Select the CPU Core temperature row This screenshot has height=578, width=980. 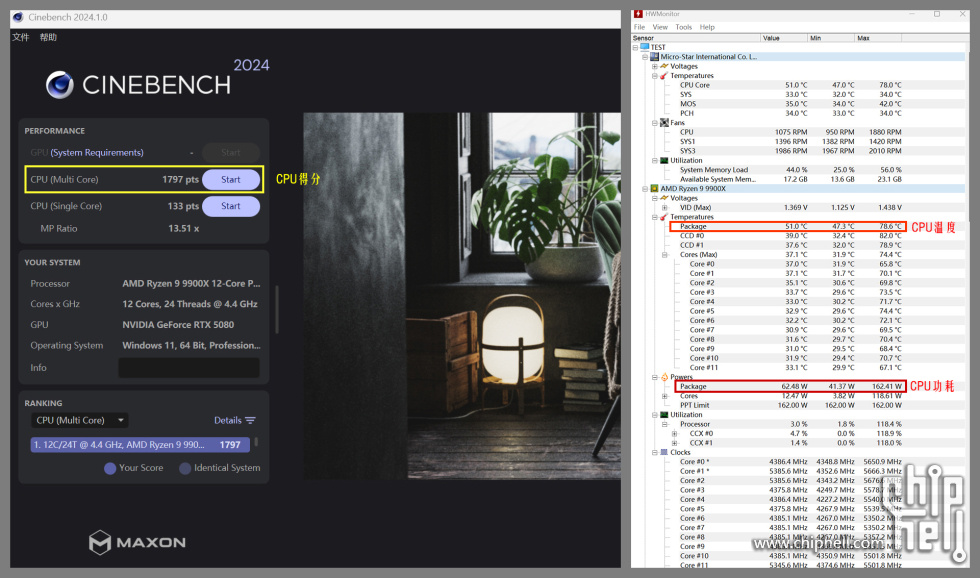point(791,85)
